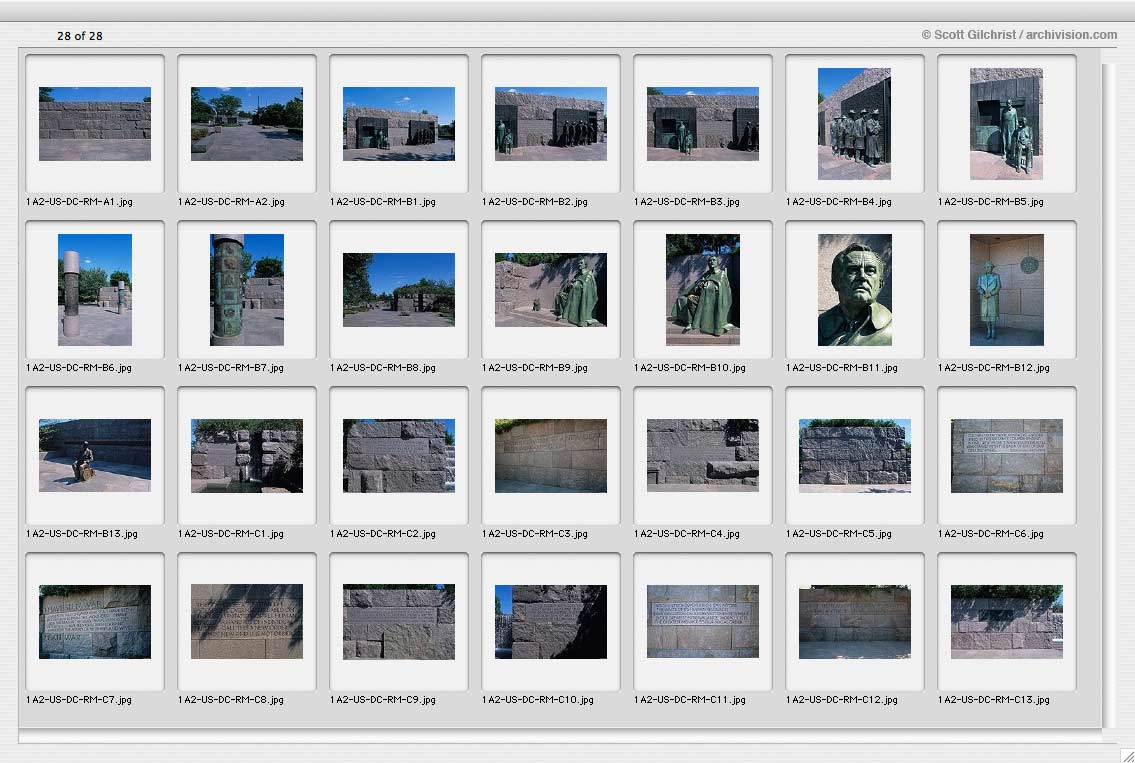Screen dimensions: 1135x763
Task: Click the "28 of 28" item count
Action: pos(80,35)
